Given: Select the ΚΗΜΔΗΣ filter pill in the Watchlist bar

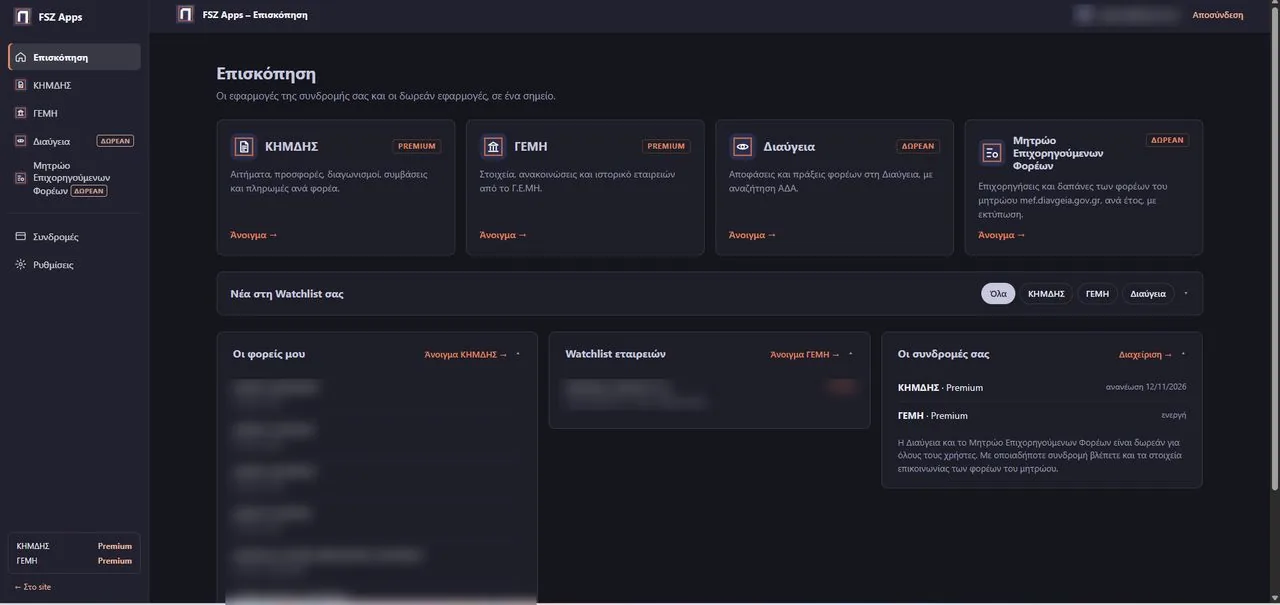Looking at the screenshot, I should click(1046, 293).
